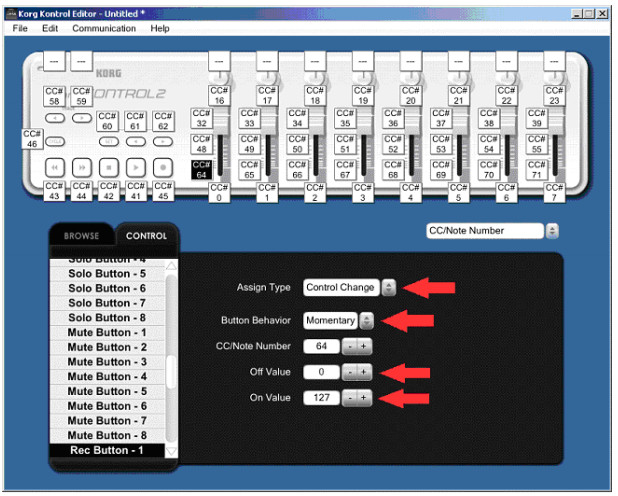This screenshot has height=496, width=618.
Task: Open the File menu
Action: (x=20, y=28)
